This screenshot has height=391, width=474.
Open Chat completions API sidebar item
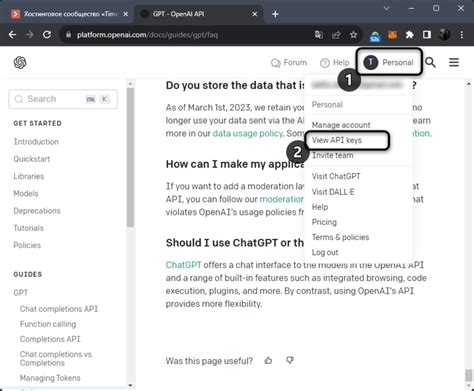[59, 309]
